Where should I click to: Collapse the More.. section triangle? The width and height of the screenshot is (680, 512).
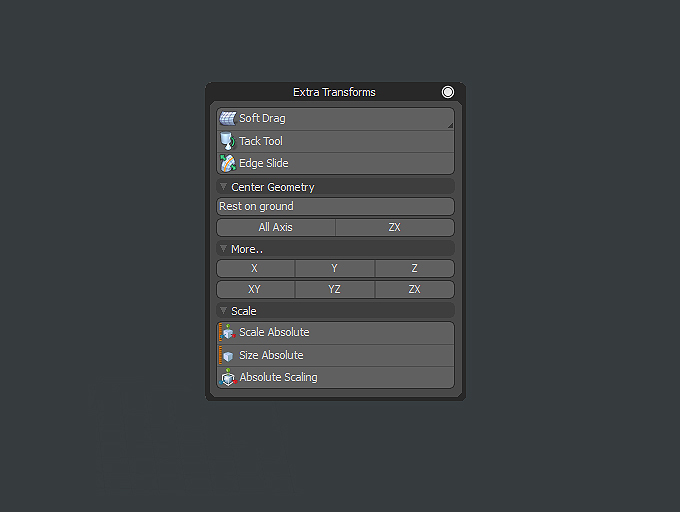(223, 248)
